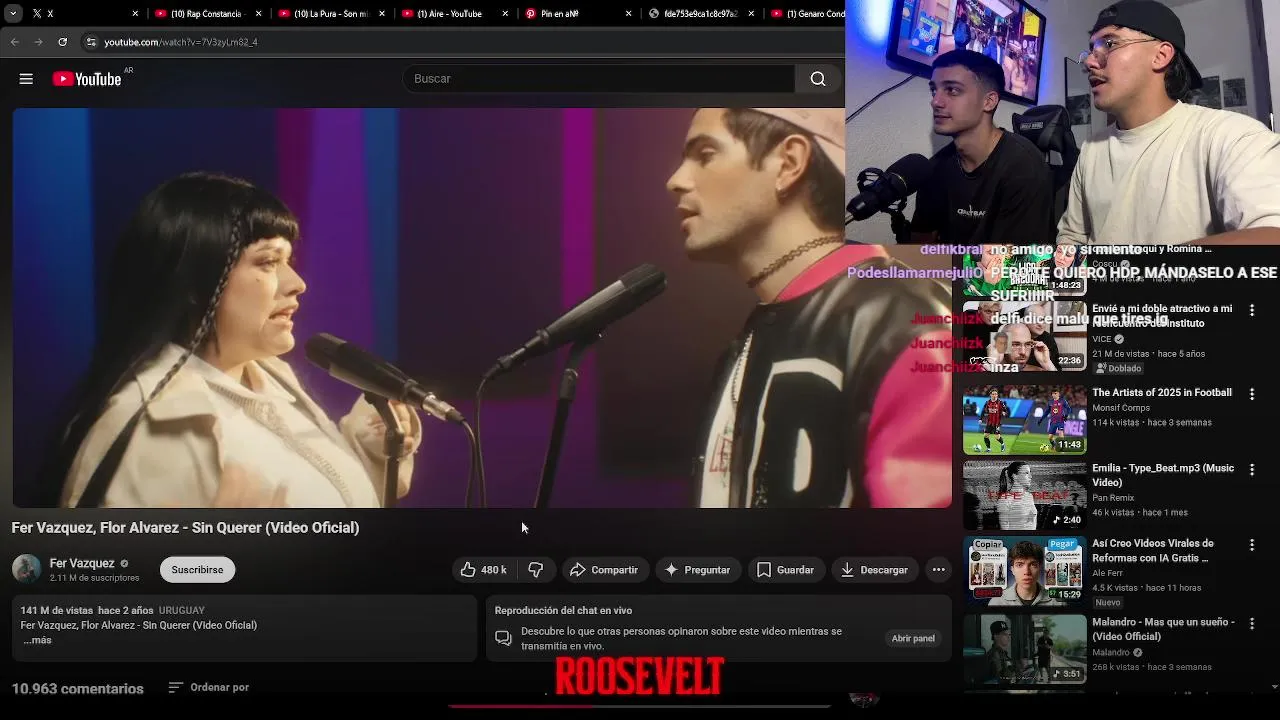Reload the page with refresh icon

click(x=62, y=42)
